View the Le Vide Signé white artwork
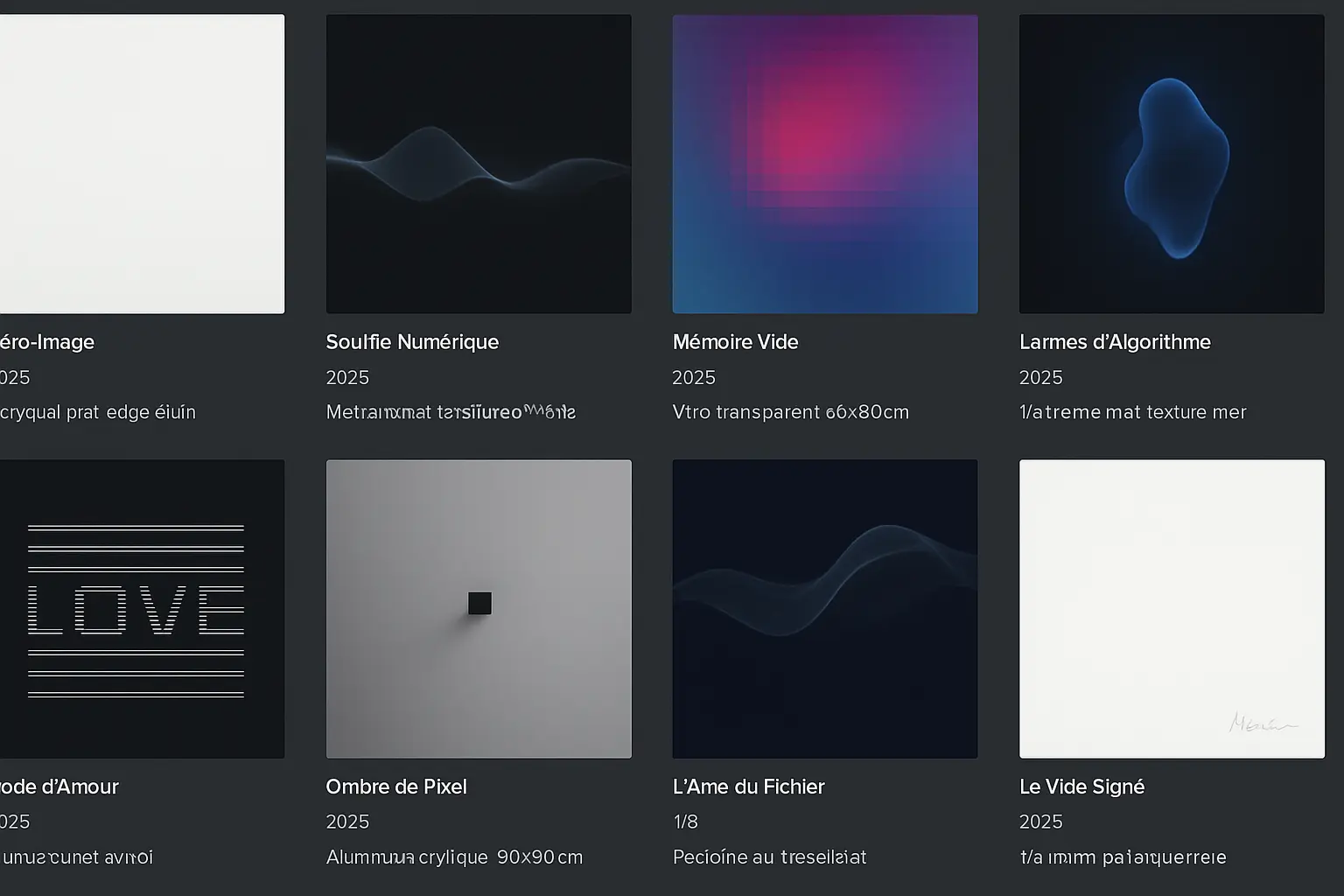1344x896 pixels. coord(1172,609)
